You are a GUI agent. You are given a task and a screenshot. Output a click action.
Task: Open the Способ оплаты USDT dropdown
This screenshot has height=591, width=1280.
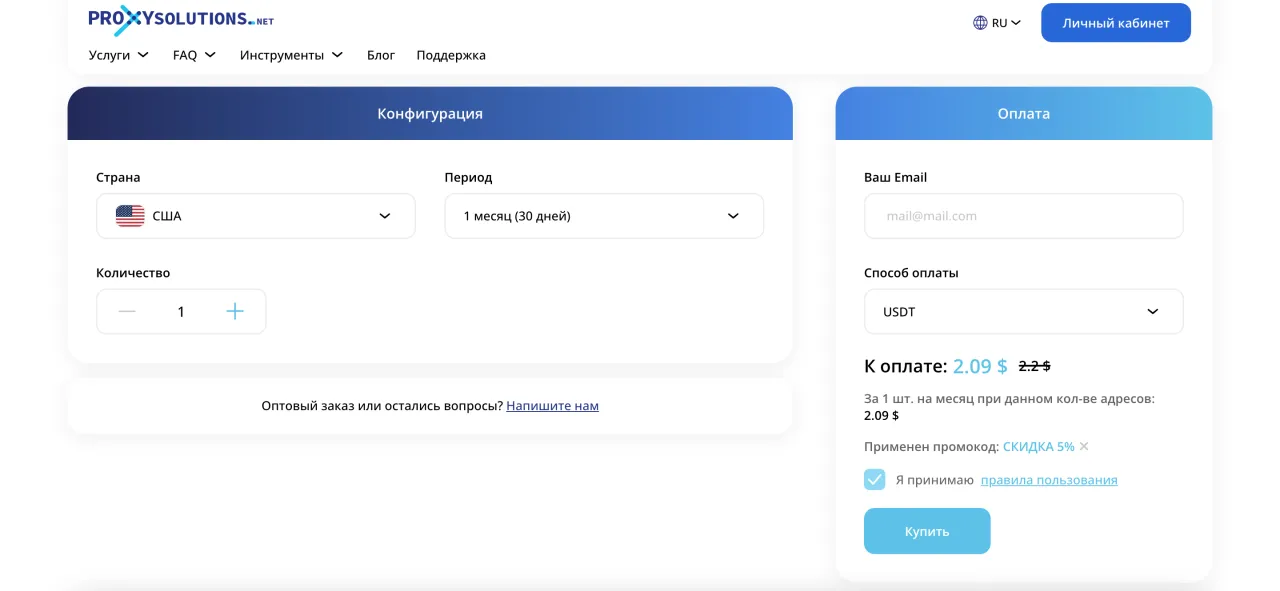(x=1023, y=312)
